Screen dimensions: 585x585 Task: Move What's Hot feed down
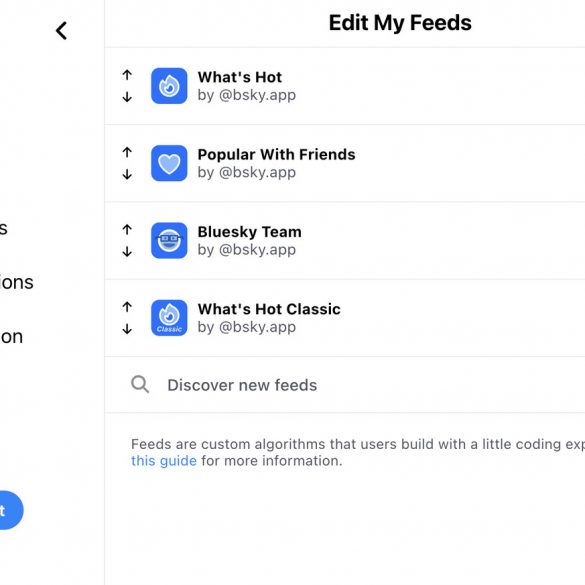tap(127, 97)
